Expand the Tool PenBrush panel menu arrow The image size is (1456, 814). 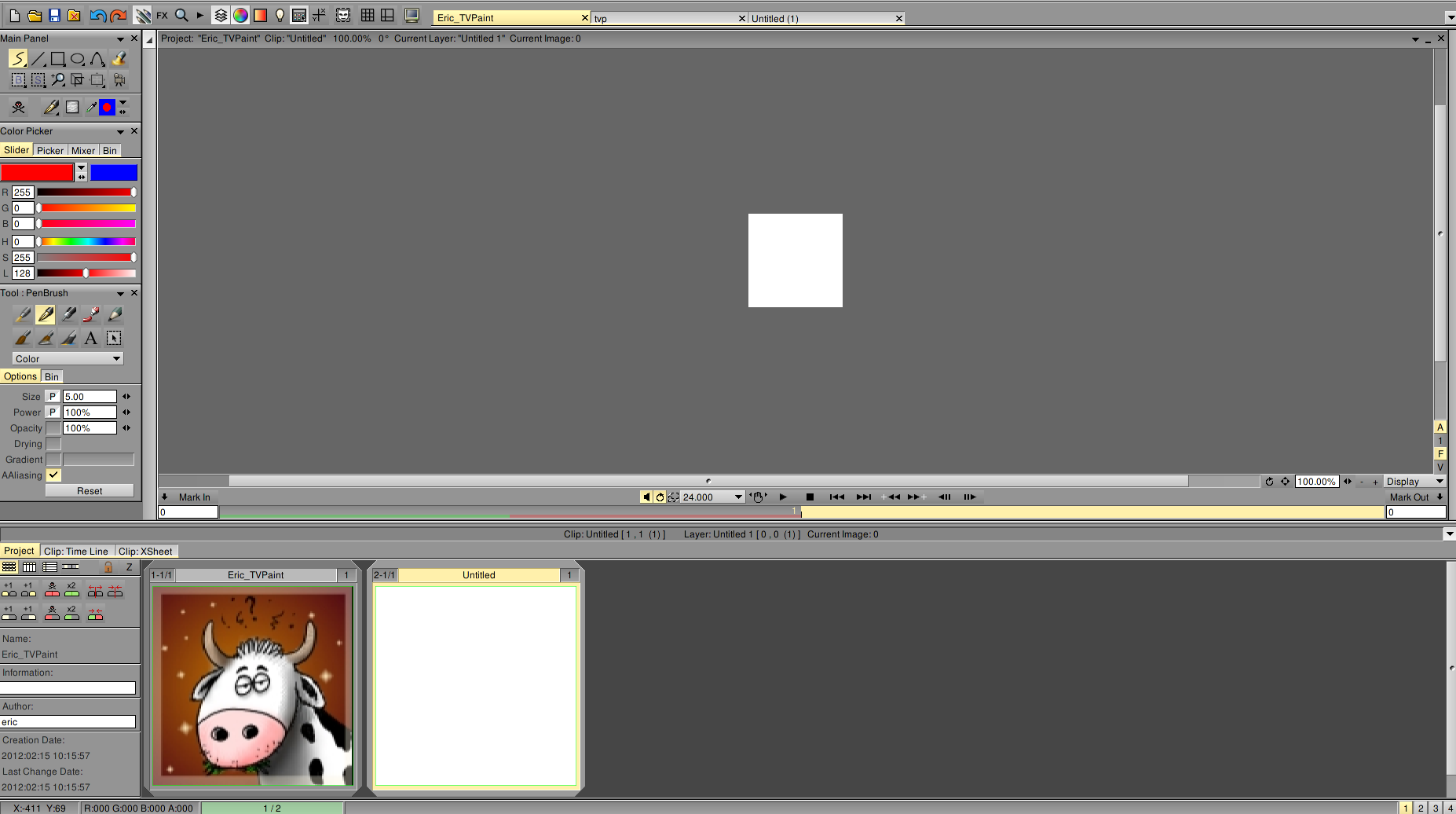pyautogui.click(x=120, y=293)
